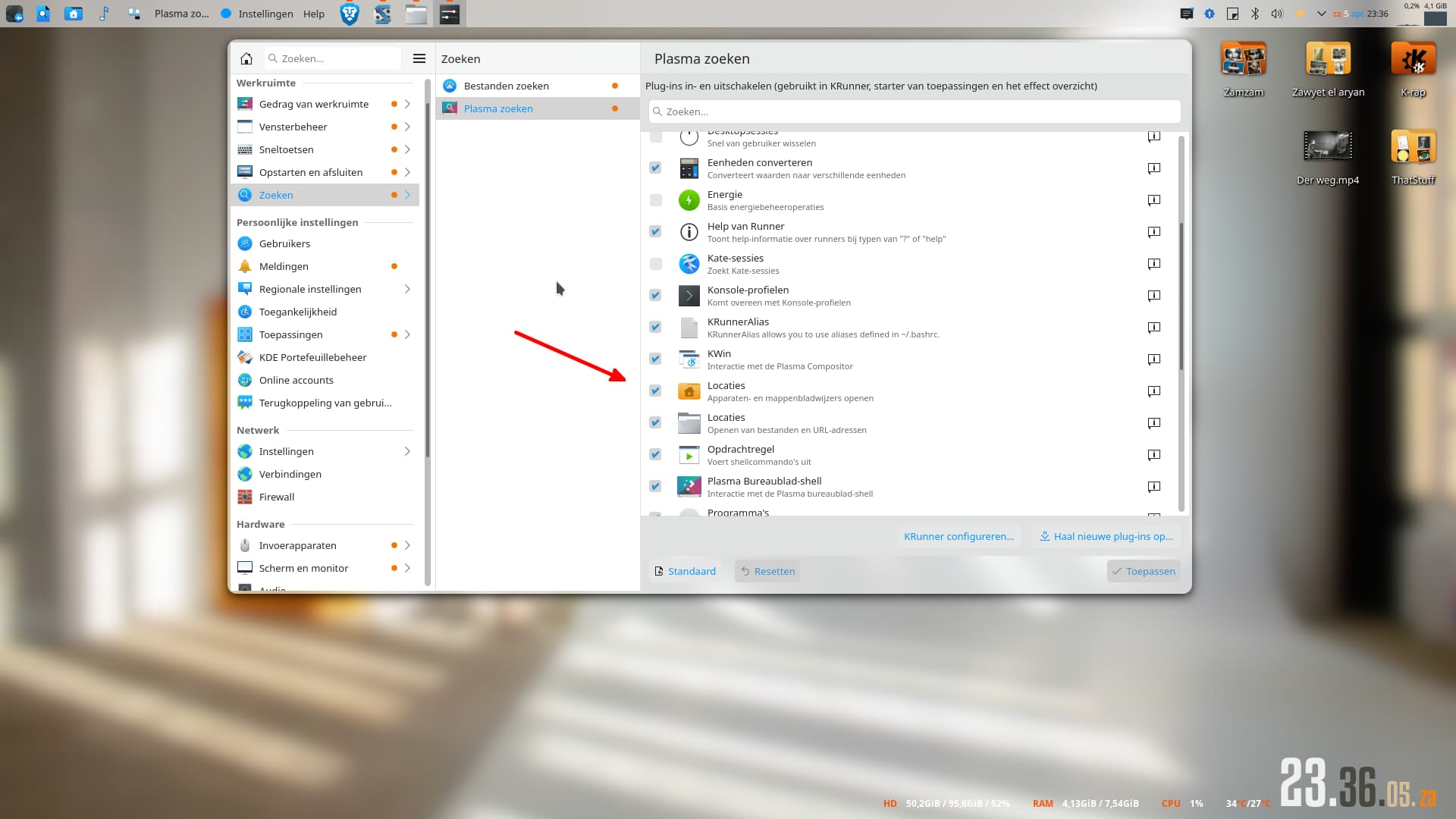This screenshot has height=819, width=1456.
Task: Open the Instellingen menu
Action: [x=265, y=14]
